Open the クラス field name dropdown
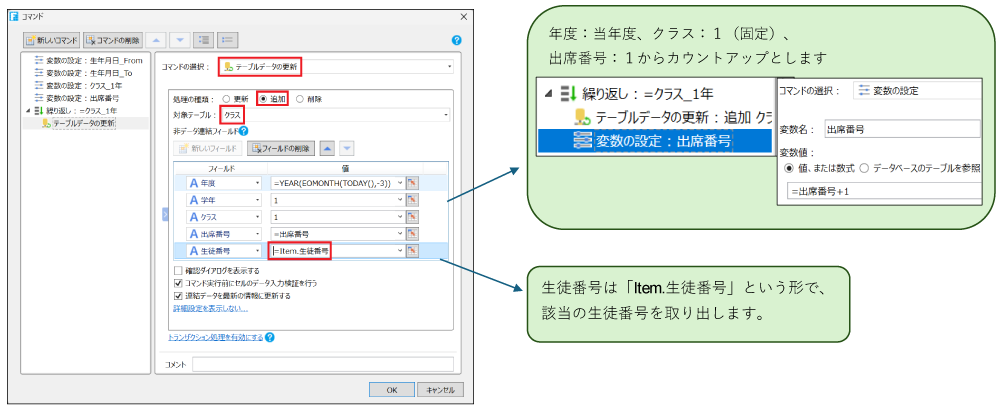 [258, 217]
